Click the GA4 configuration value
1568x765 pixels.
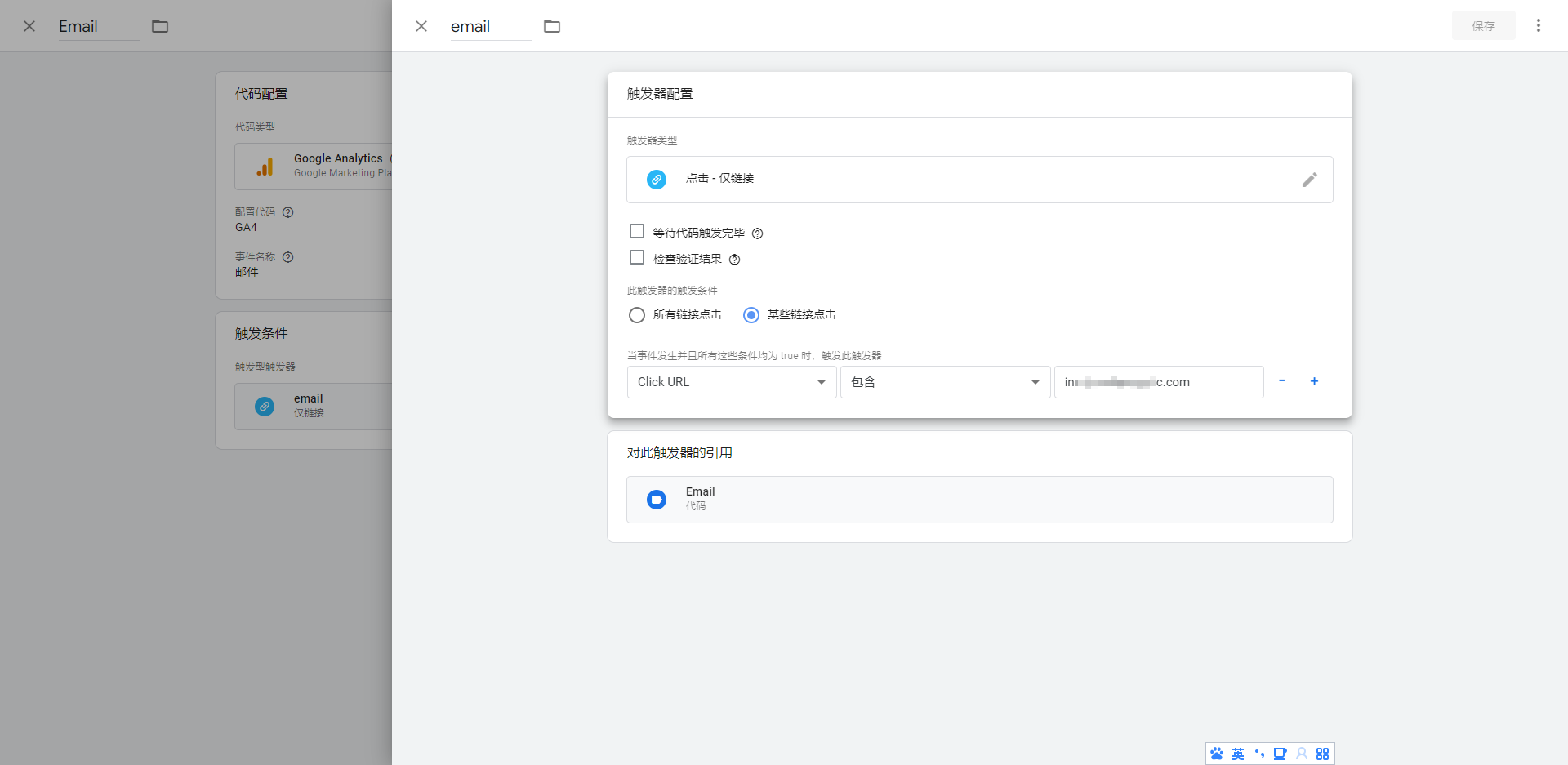[246, 228]
